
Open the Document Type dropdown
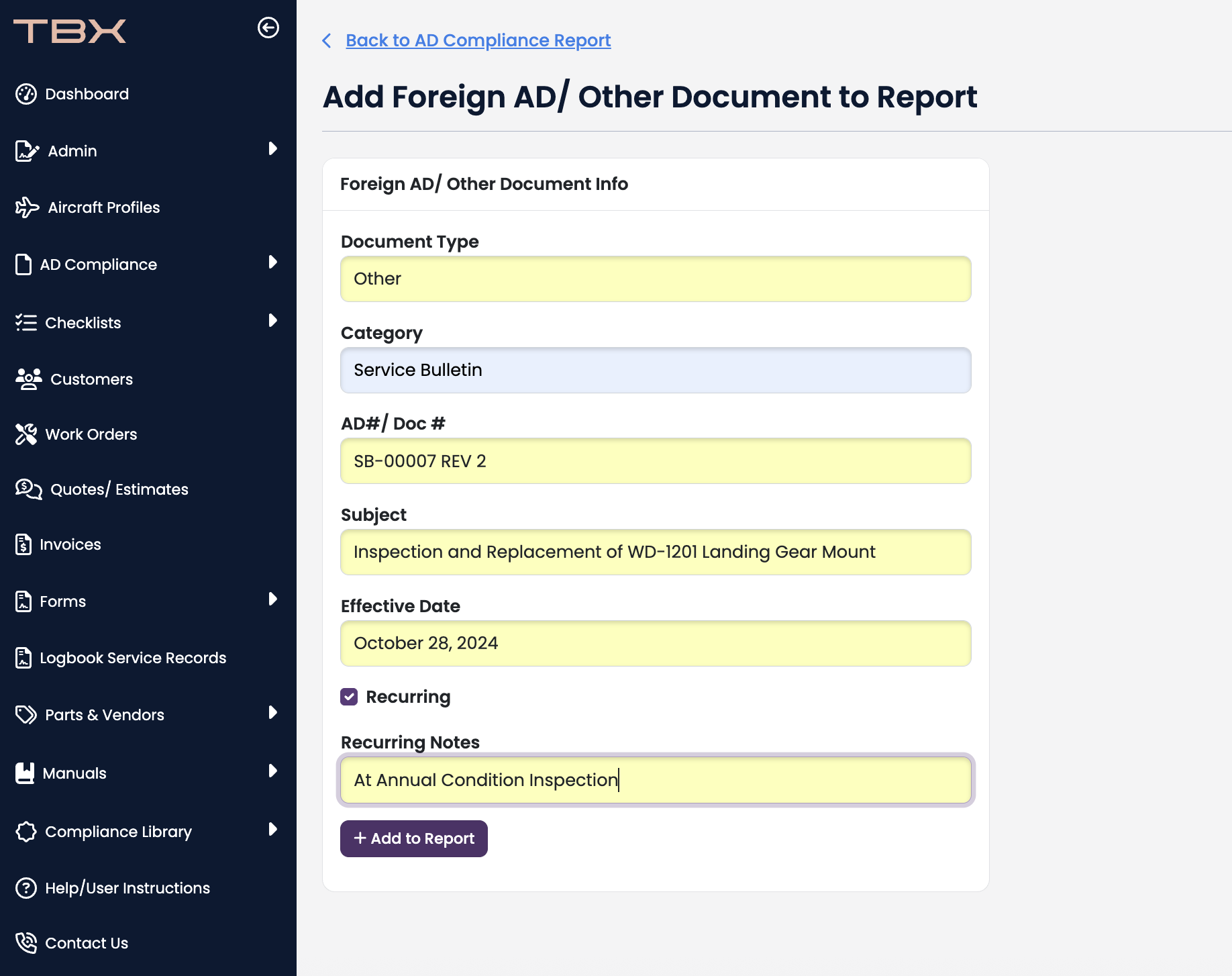click(x=656, y=279)
